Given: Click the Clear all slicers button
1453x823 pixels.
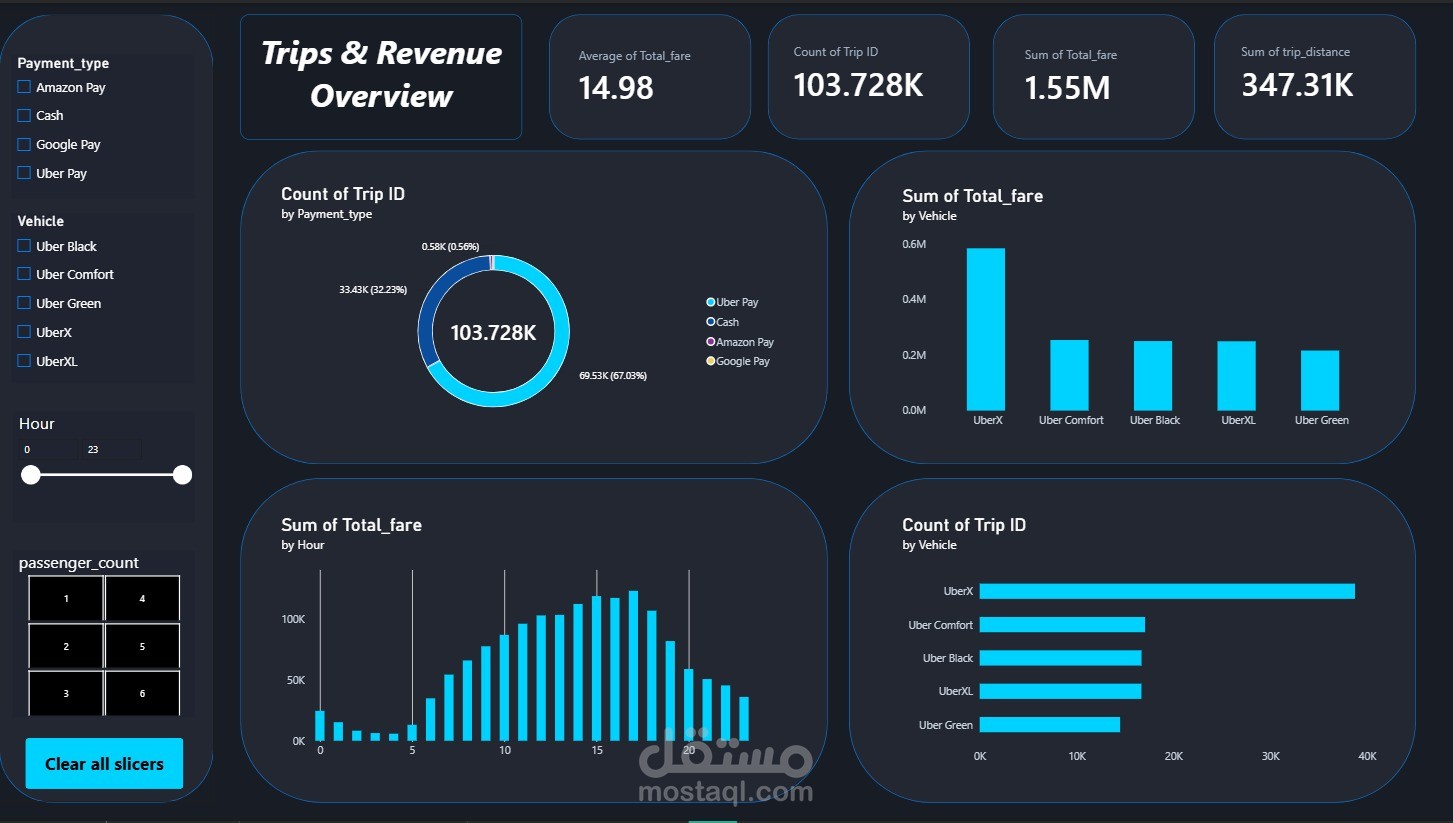Looking at the screenshot, I should click(x=104, y=763).
